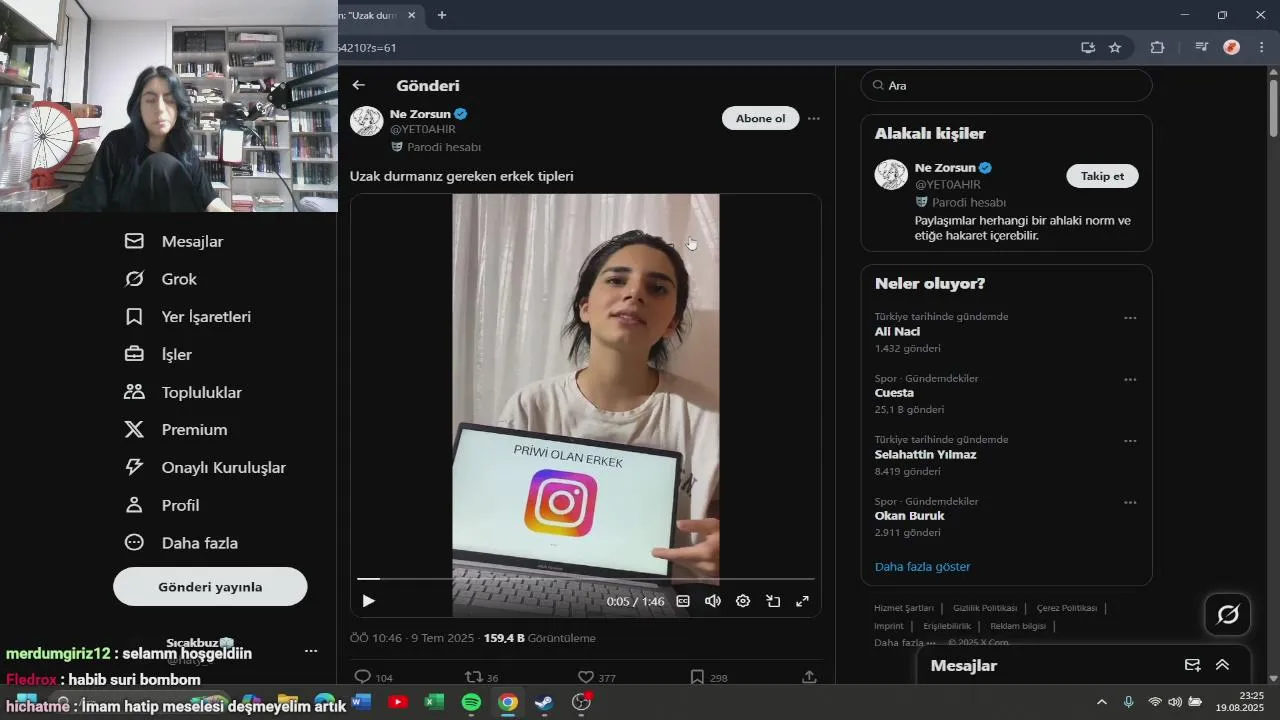Screen dimensions: 1280x720
Task: Open options for Selahattin Yılmaz trend
Action: 1130,441
